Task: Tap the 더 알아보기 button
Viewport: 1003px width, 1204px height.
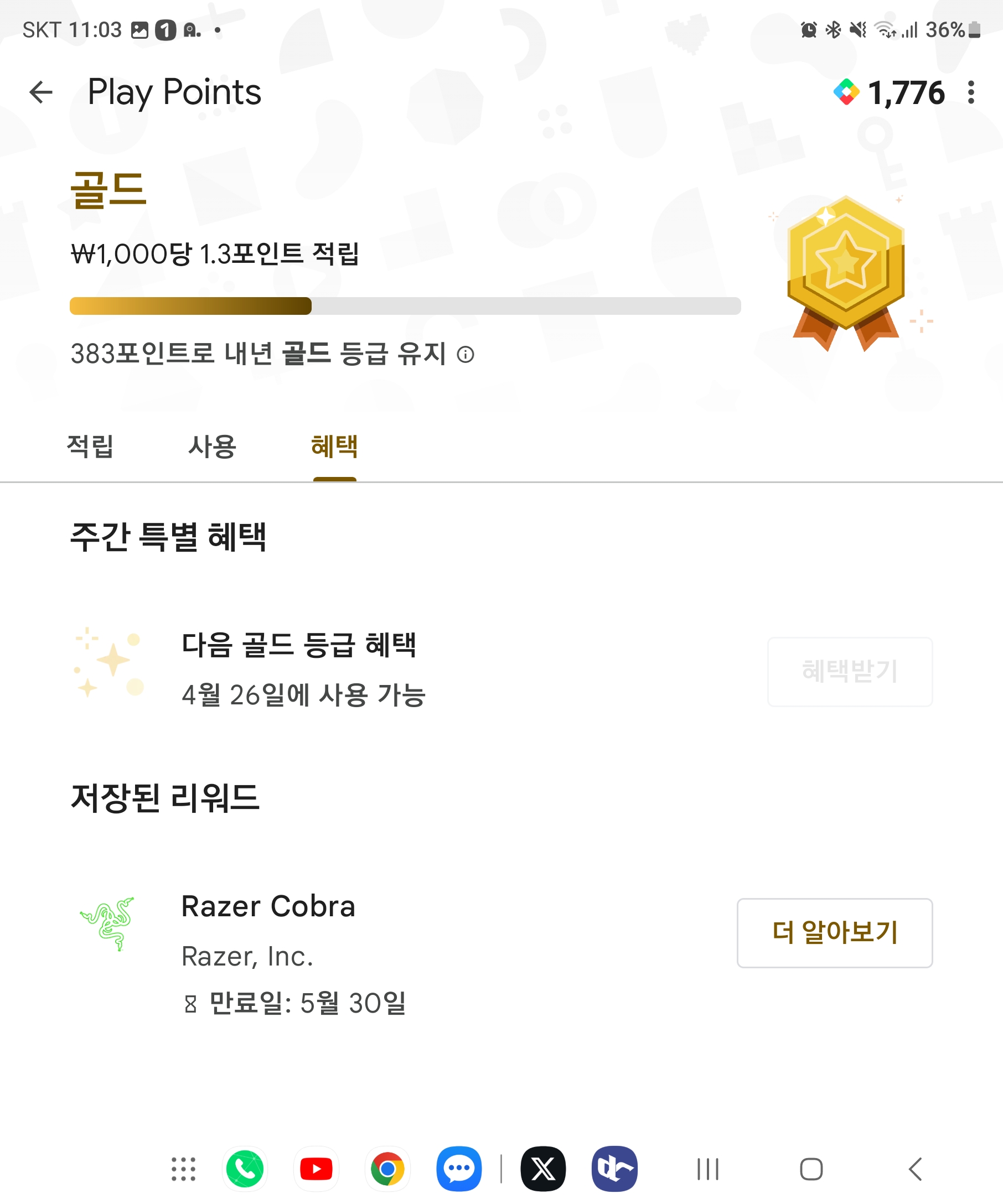Action: coord(834,933)
